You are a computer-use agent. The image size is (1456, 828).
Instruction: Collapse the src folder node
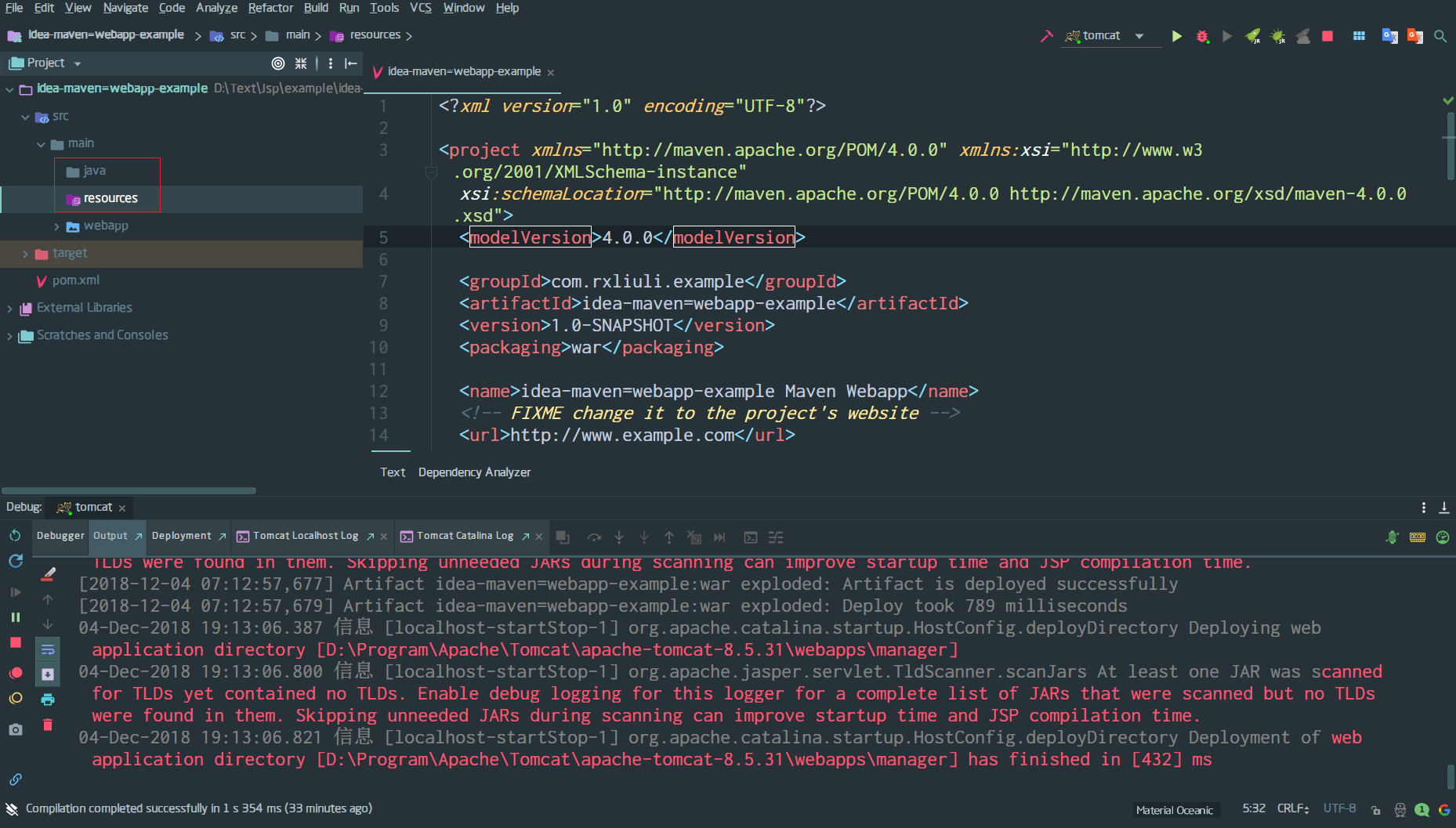[25, 118]
